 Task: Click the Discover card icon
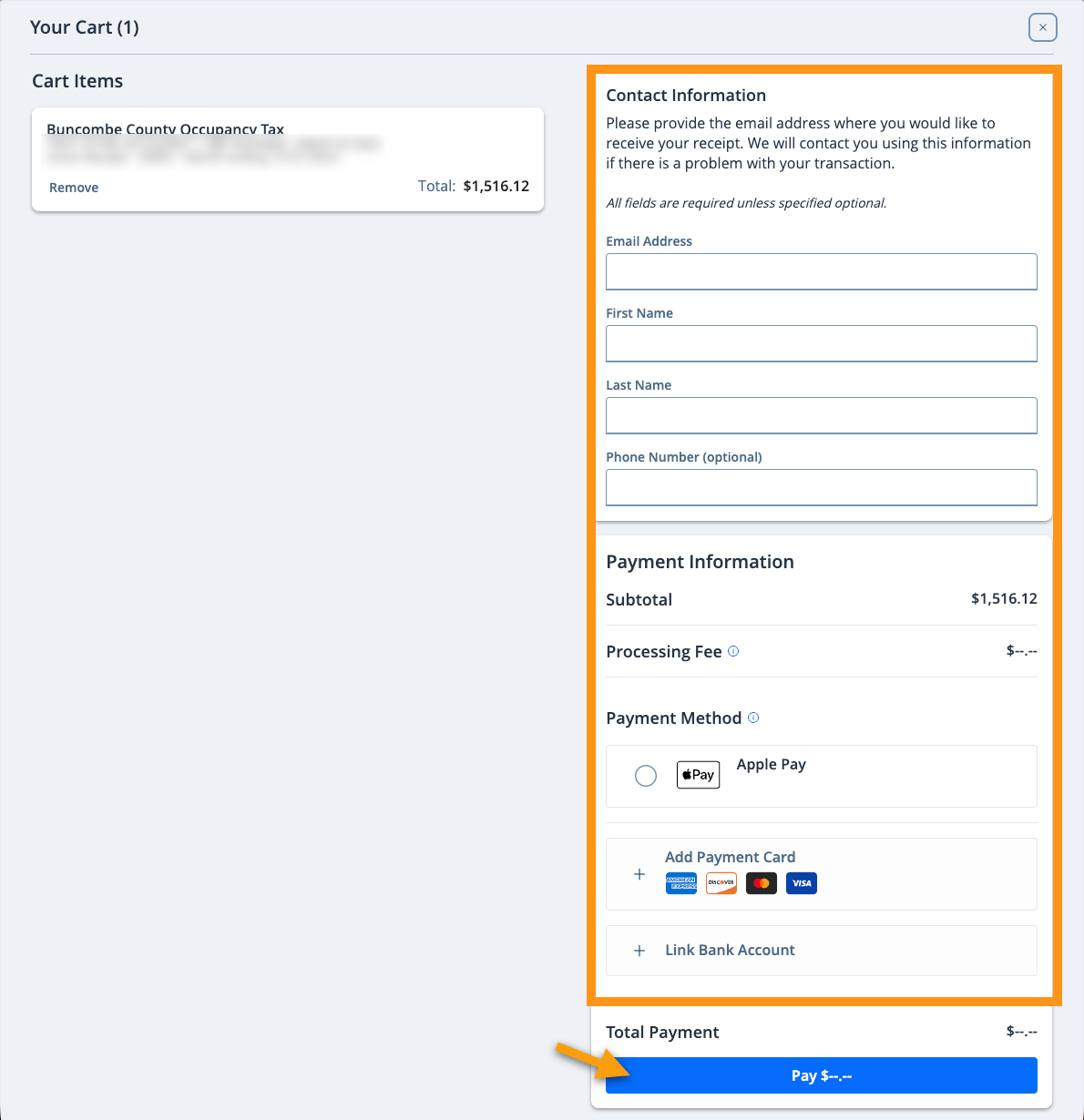point(721,883)
